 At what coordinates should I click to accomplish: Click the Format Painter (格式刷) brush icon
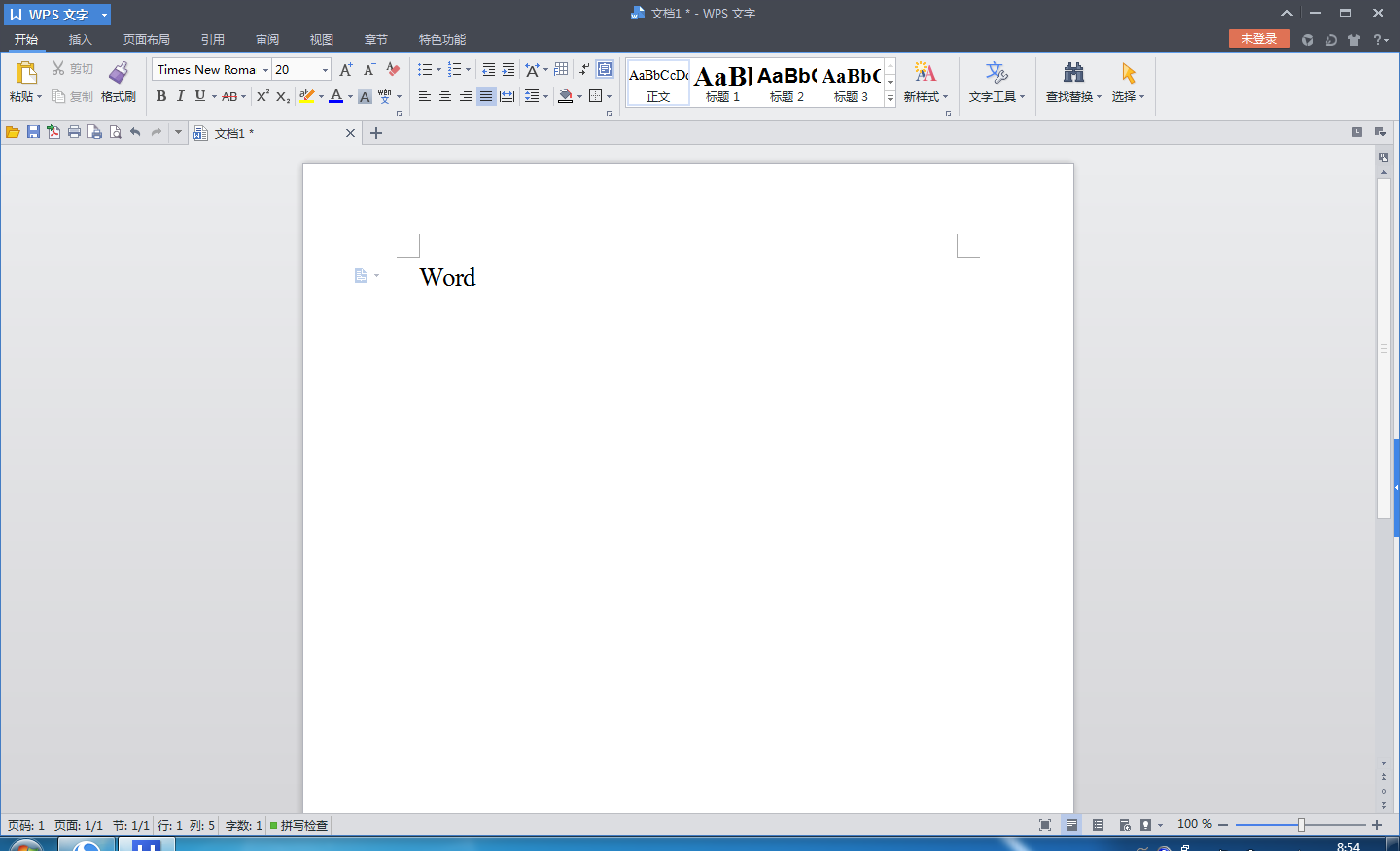[x=119, y=74]
